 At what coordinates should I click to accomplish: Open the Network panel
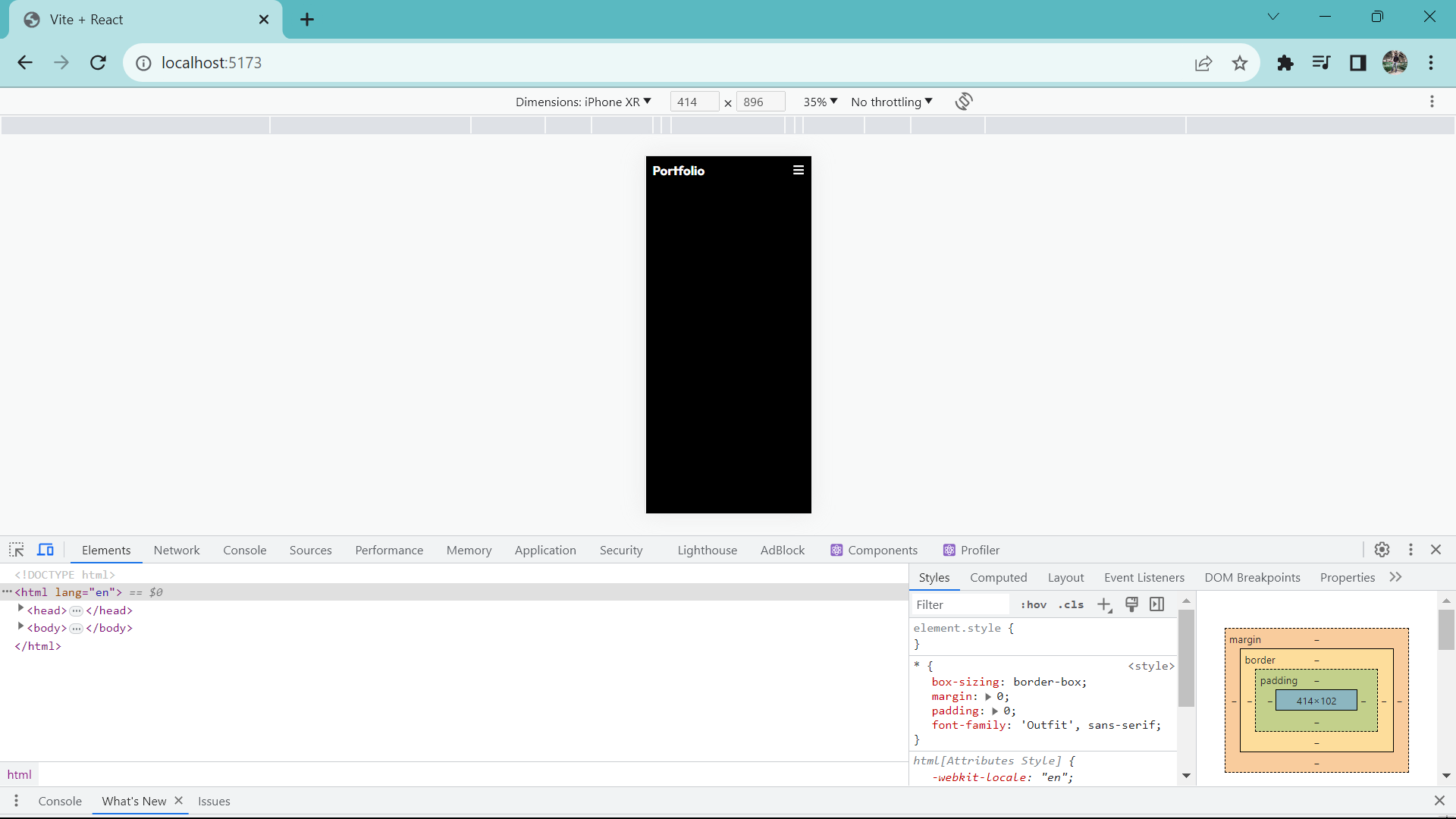pyautogui.click(x=176, y=550)
